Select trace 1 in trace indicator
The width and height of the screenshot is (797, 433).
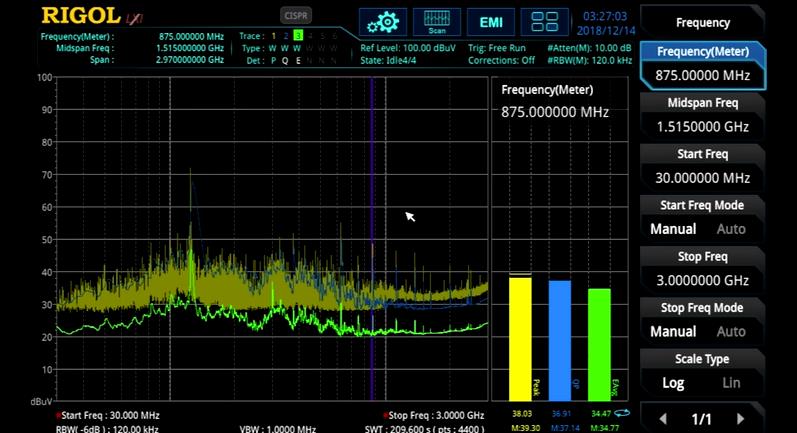coord(272,36)
